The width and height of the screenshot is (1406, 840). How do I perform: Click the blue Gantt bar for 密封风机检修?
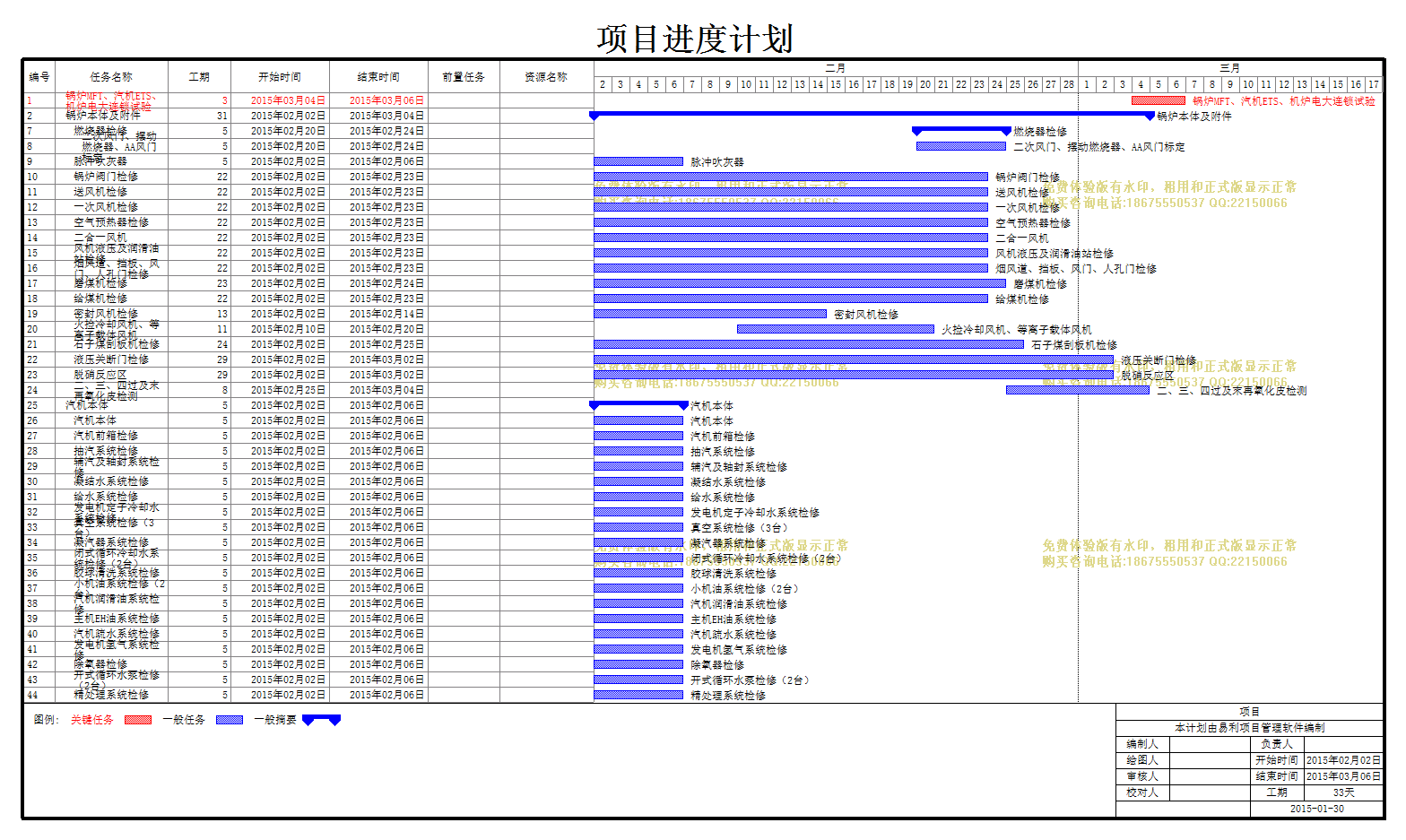coord(710,314)
